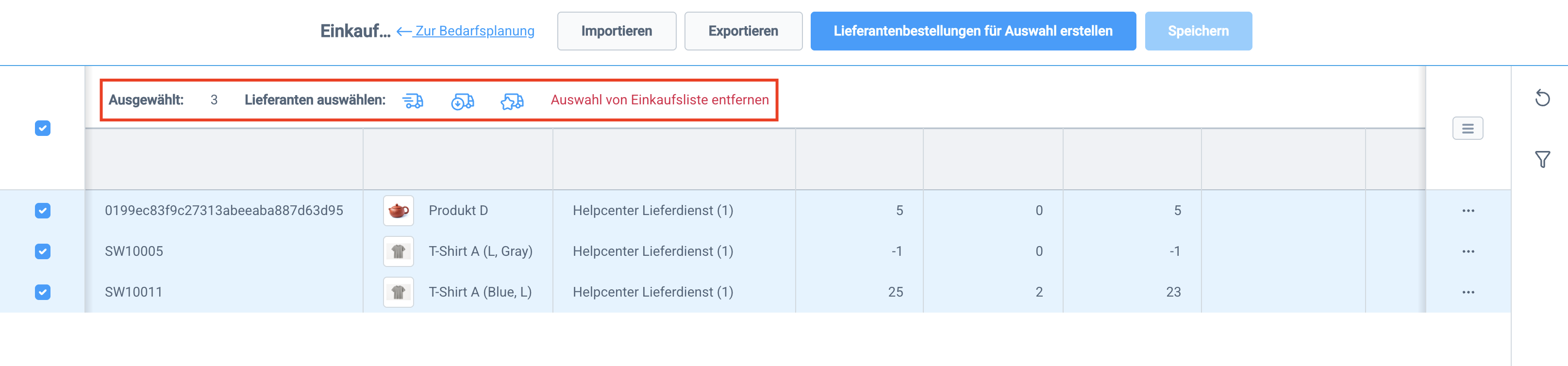Click the shirt thumbnail for T-Shirt A (Blue, L)

click(399, 292)
